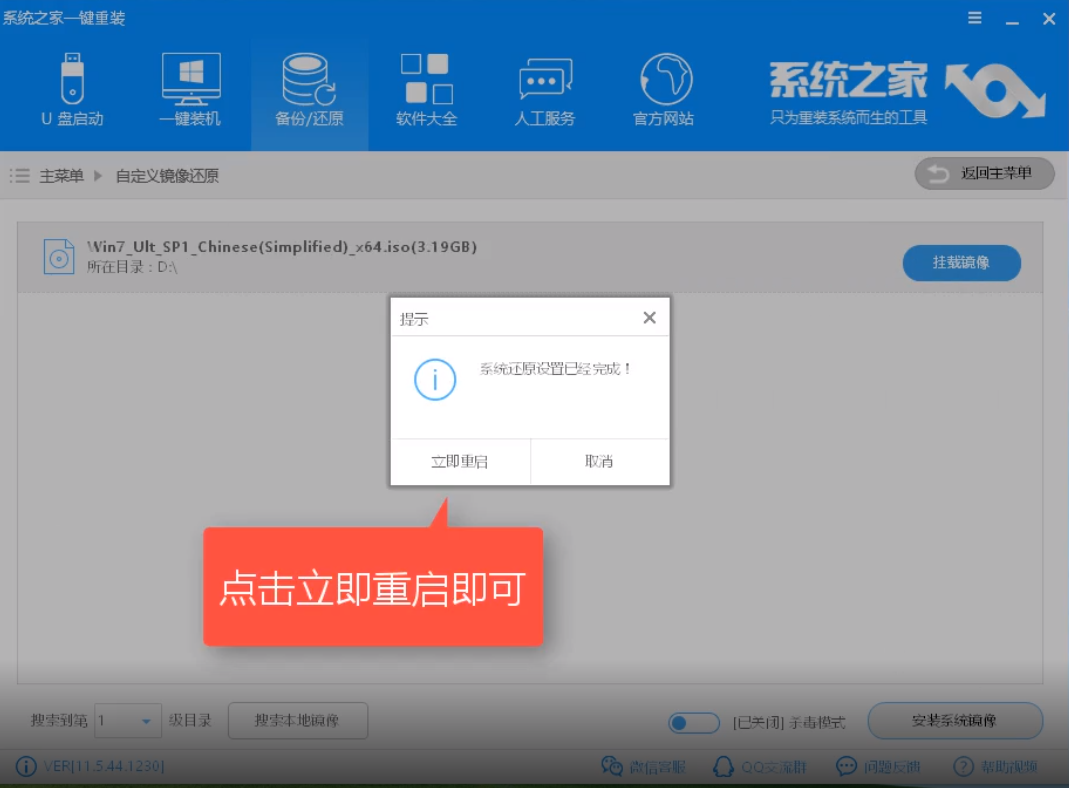Click the 安装系统镜像 install button

(x=955, y=720)
